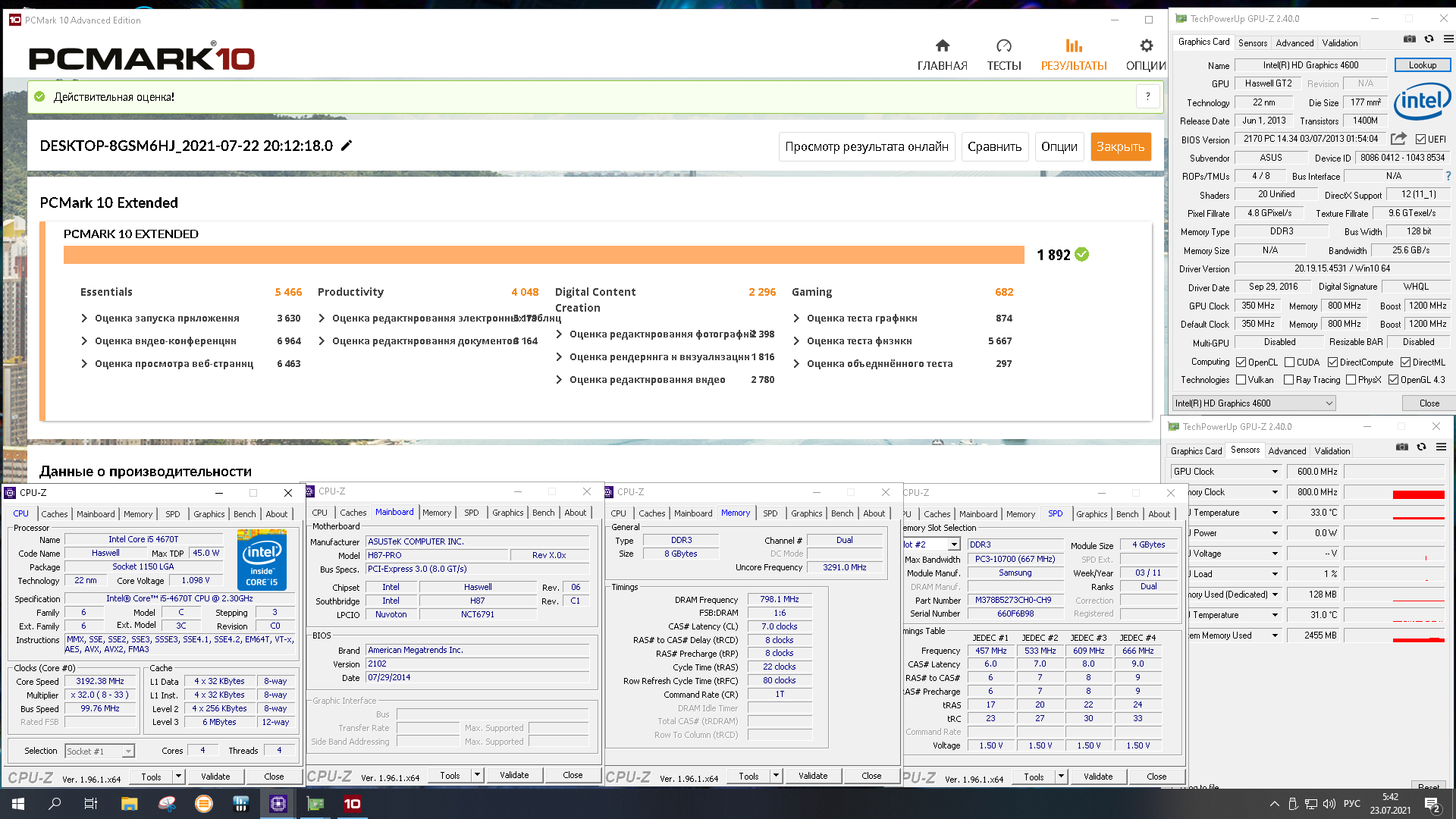
Task: Switch to Sensors tab in GPU-Z Graphics Card window
Action: 1253,43
